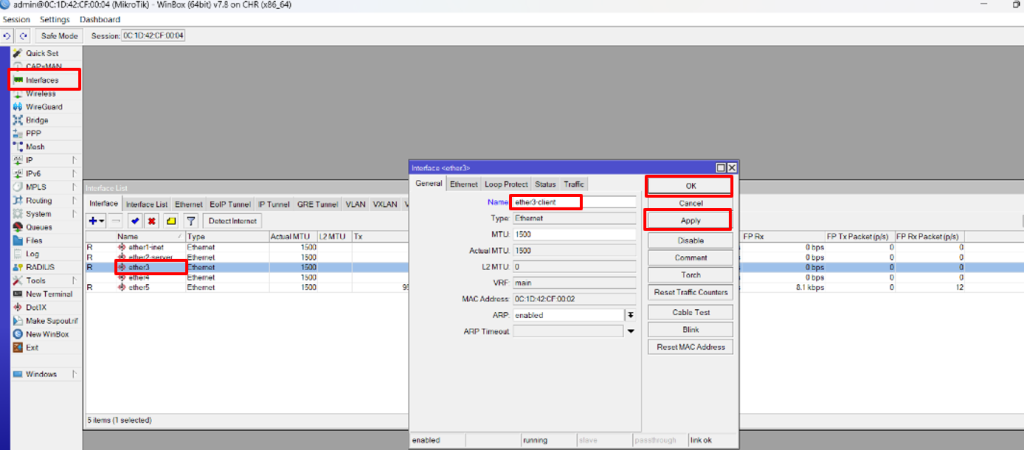Screen dimensions: 1024x450
Task: Select the ether5 row in interface list
Action: point(138,287)
